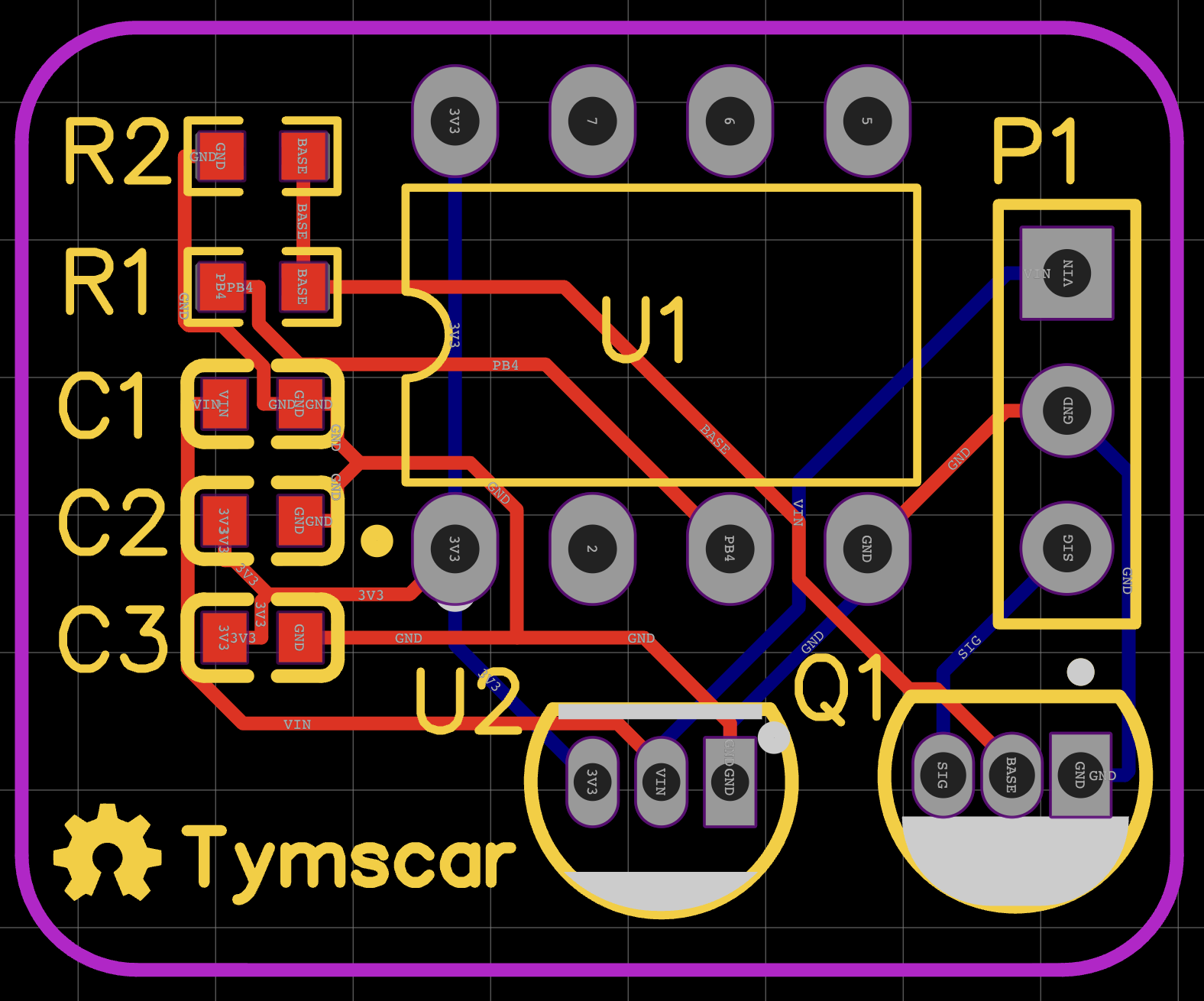
Task: Select the P1 silkscreen label
Action: click(1036, 151)
